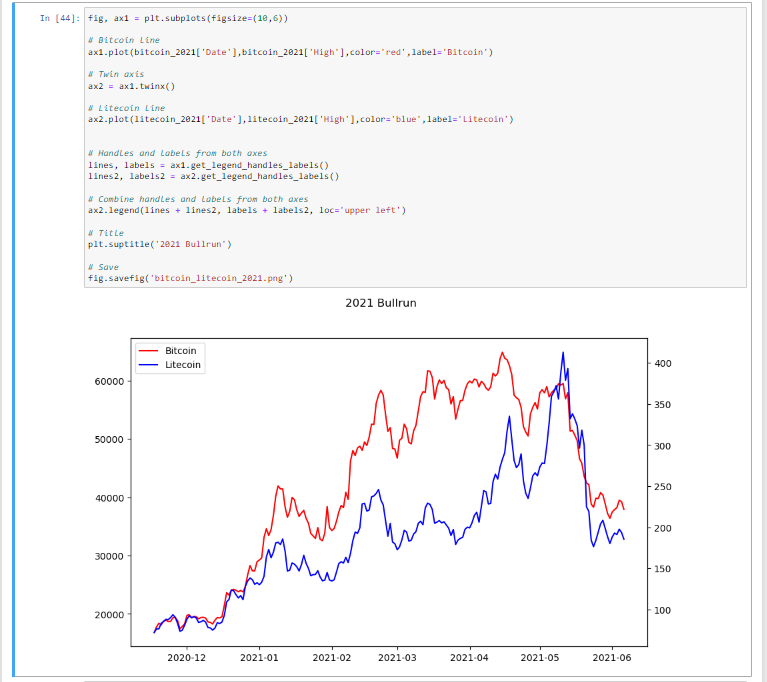Viewport: 767px width, 682px height.
Task: Click the 60000 left y-axis tick label
Action: pyautogui.click(x=102, y=381)
